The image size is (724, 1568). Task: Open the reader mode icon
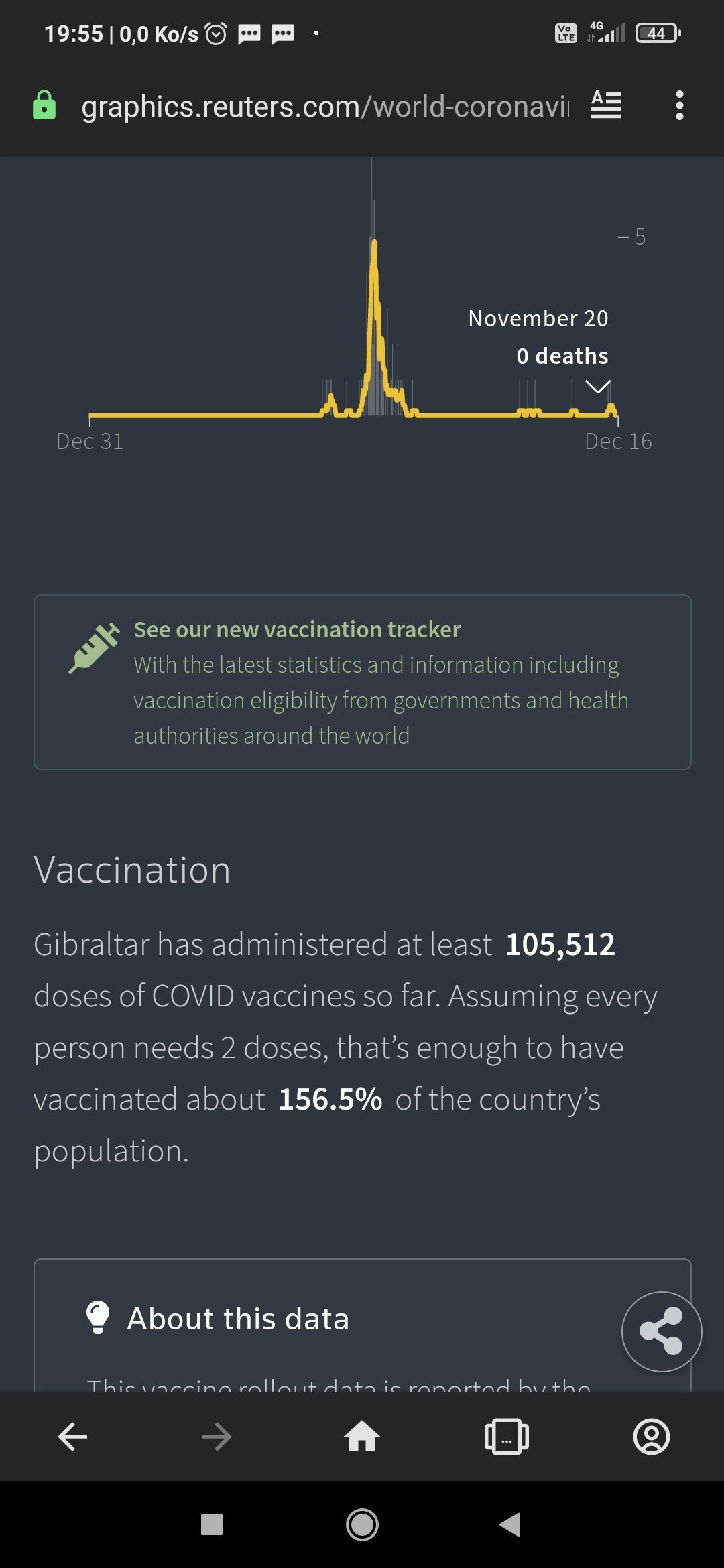coord(605,105)
